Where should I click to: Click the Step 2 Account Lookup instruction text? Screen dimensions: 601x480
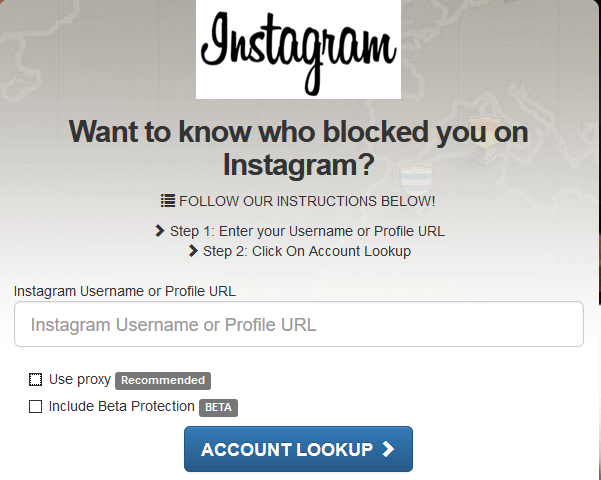point(307,252)
